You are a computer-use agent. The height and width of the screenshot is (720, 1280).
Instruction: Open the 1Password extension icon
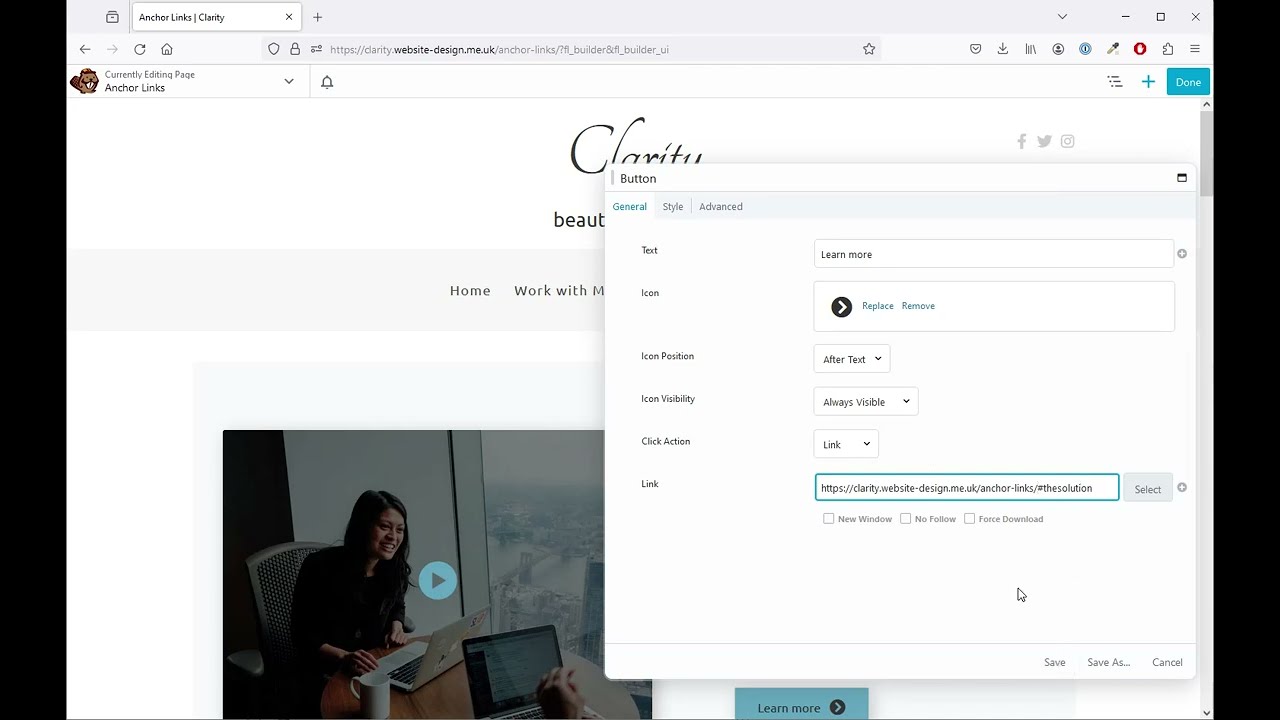click(x=1085, y=49)
